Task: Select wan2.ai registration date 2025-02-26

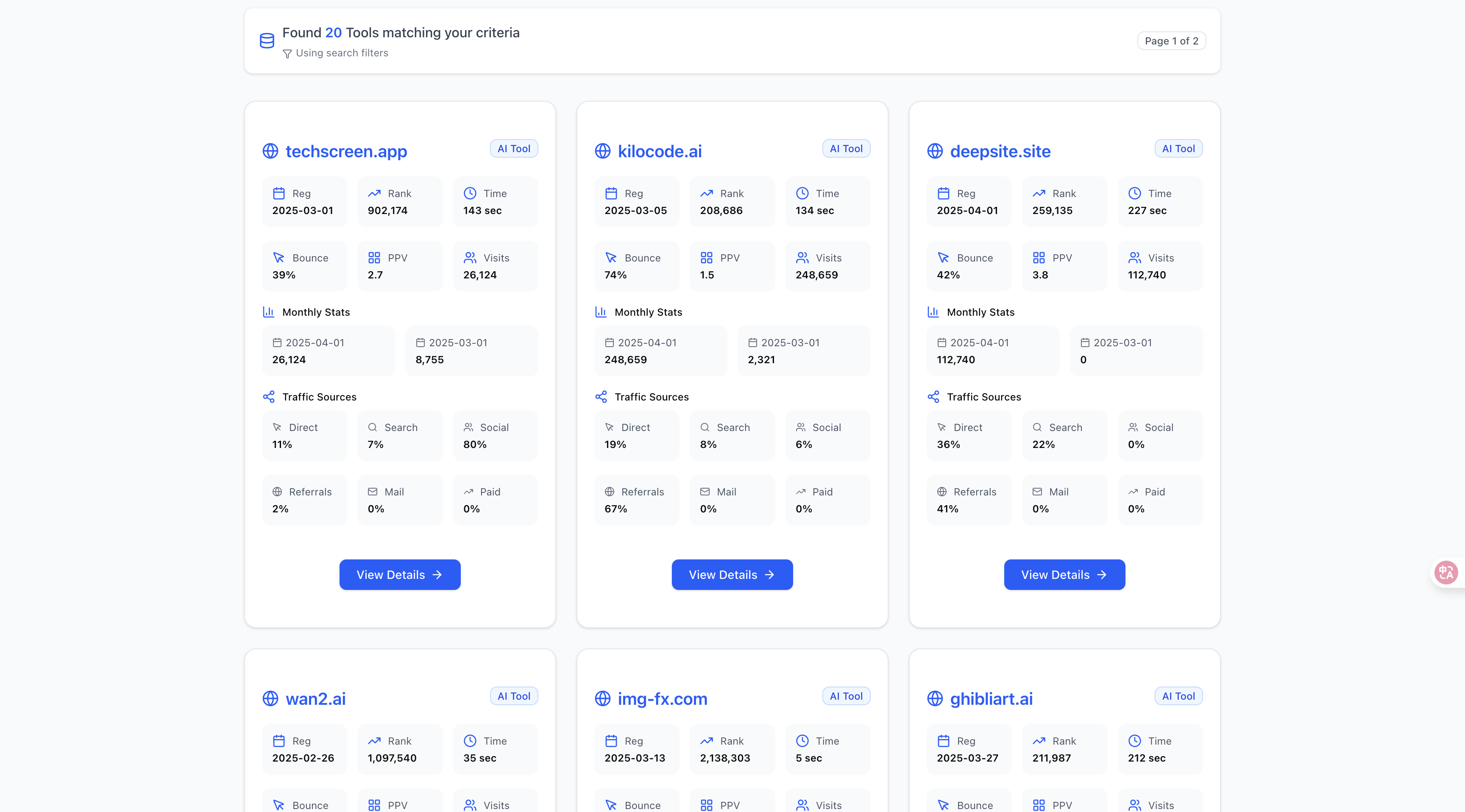Action: coord(303,757)
